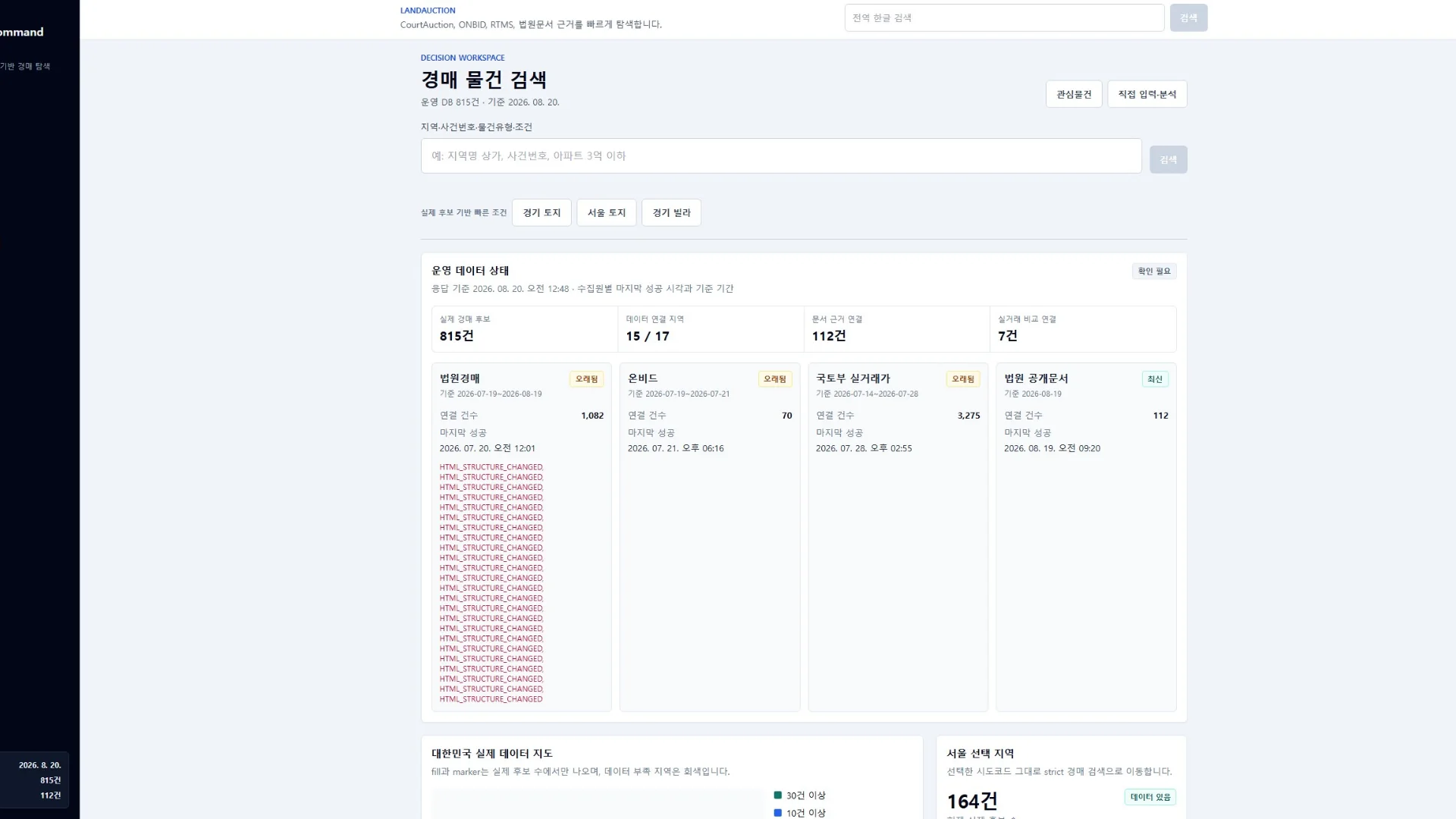Click the period 기준 2026-07-19~2026-08-19

(491, 394)
